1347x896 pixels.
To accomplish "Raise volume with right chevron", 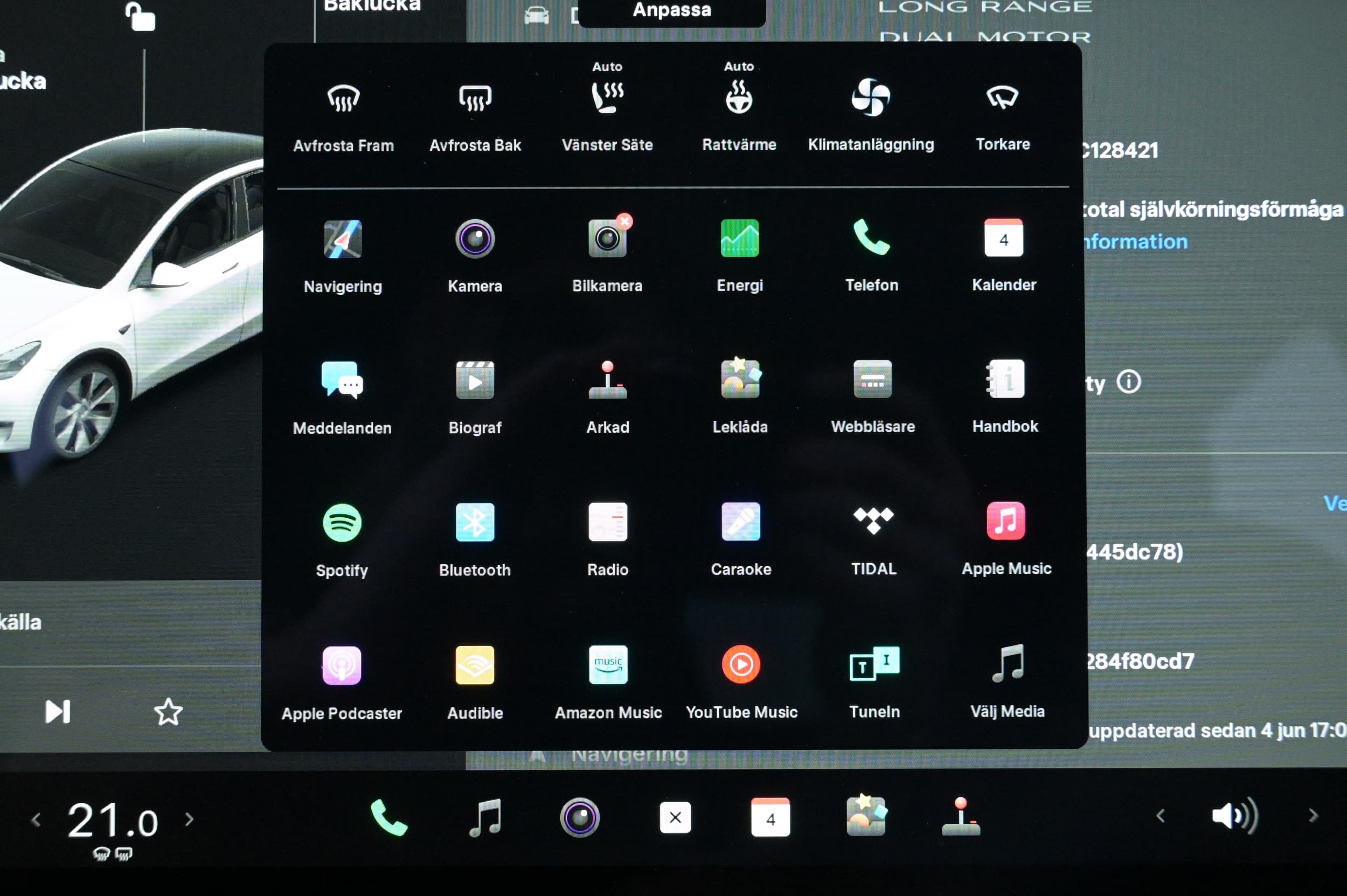I will tap(1313, 815).
